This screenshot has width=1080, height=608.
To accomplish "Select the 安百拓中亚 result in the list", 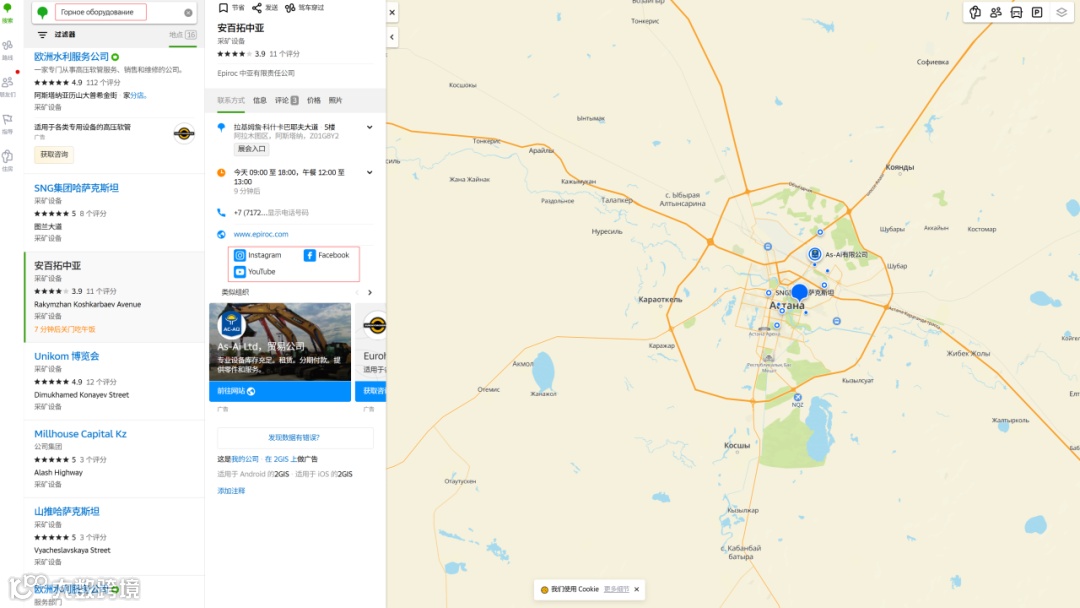I will pos(114,297).
